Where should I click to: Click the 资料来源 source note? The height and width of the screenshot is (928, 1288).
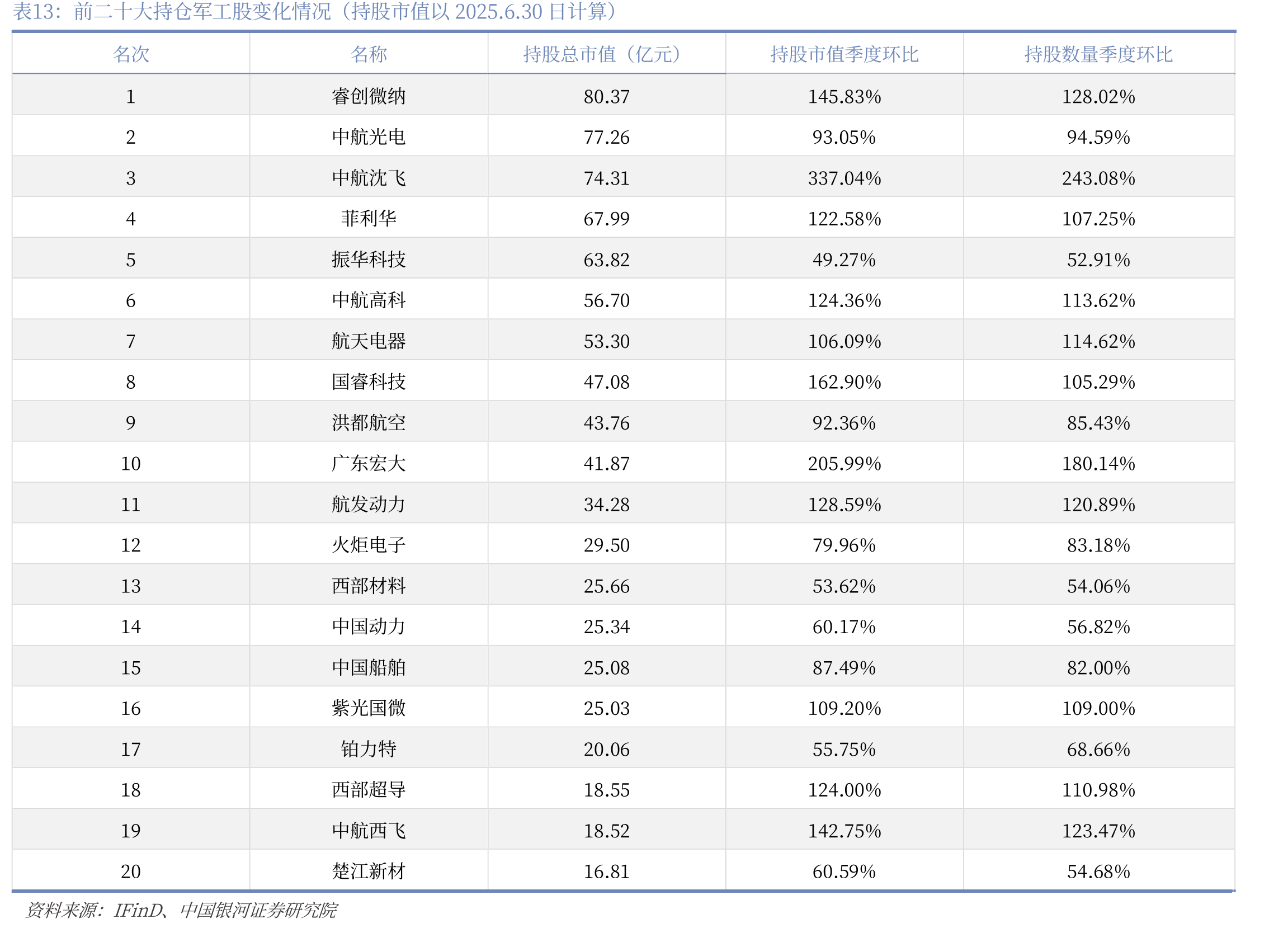[181, 911]
